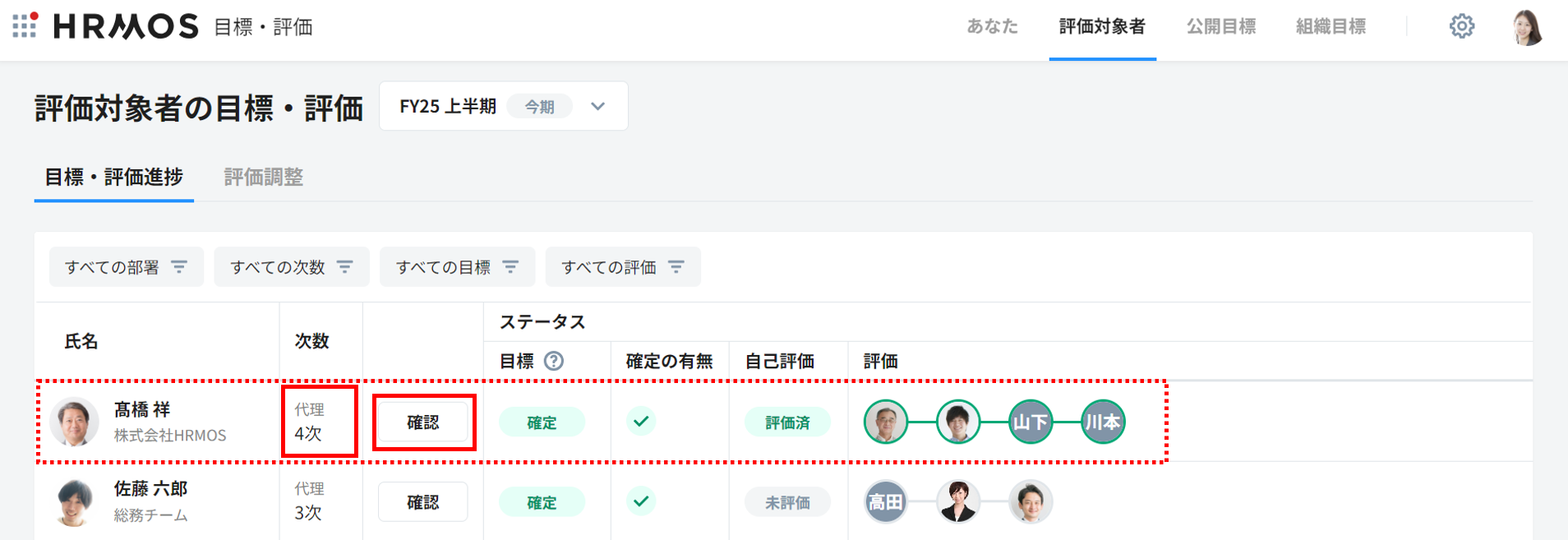This screenshot has width=1568, height=540.
Task: Switch to the 評価調整 tab
Action: (263, 177)
